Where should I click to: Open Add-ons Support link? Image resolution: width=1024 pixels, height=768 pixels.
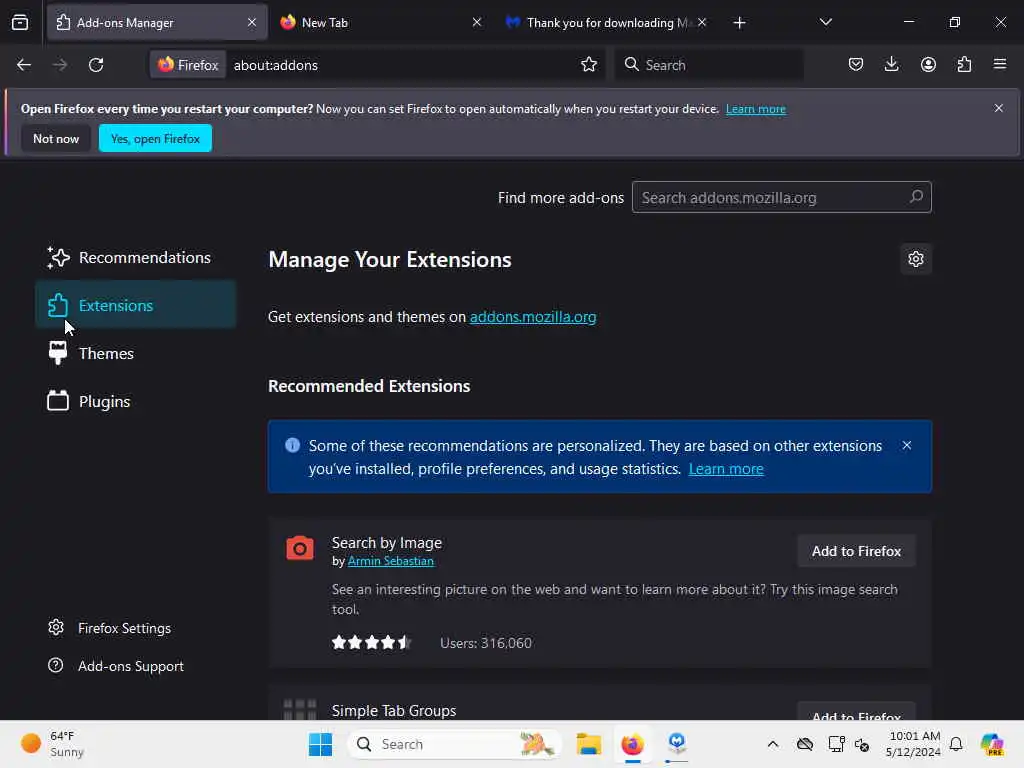click(x=116, y=666)
